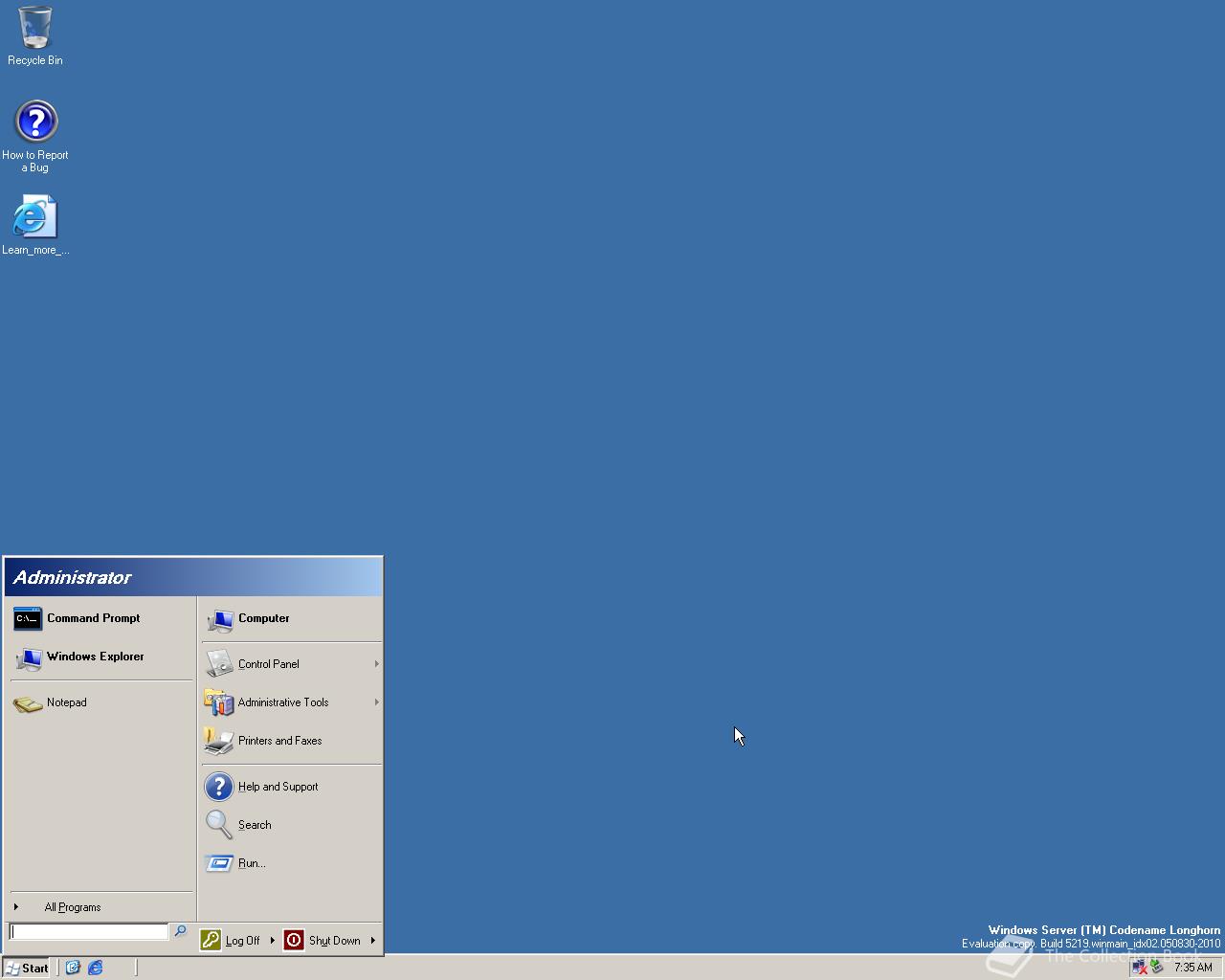The image size is (1225, 980).
Task: Open the disconnected network tray icon
Action: pos(1139,968)
